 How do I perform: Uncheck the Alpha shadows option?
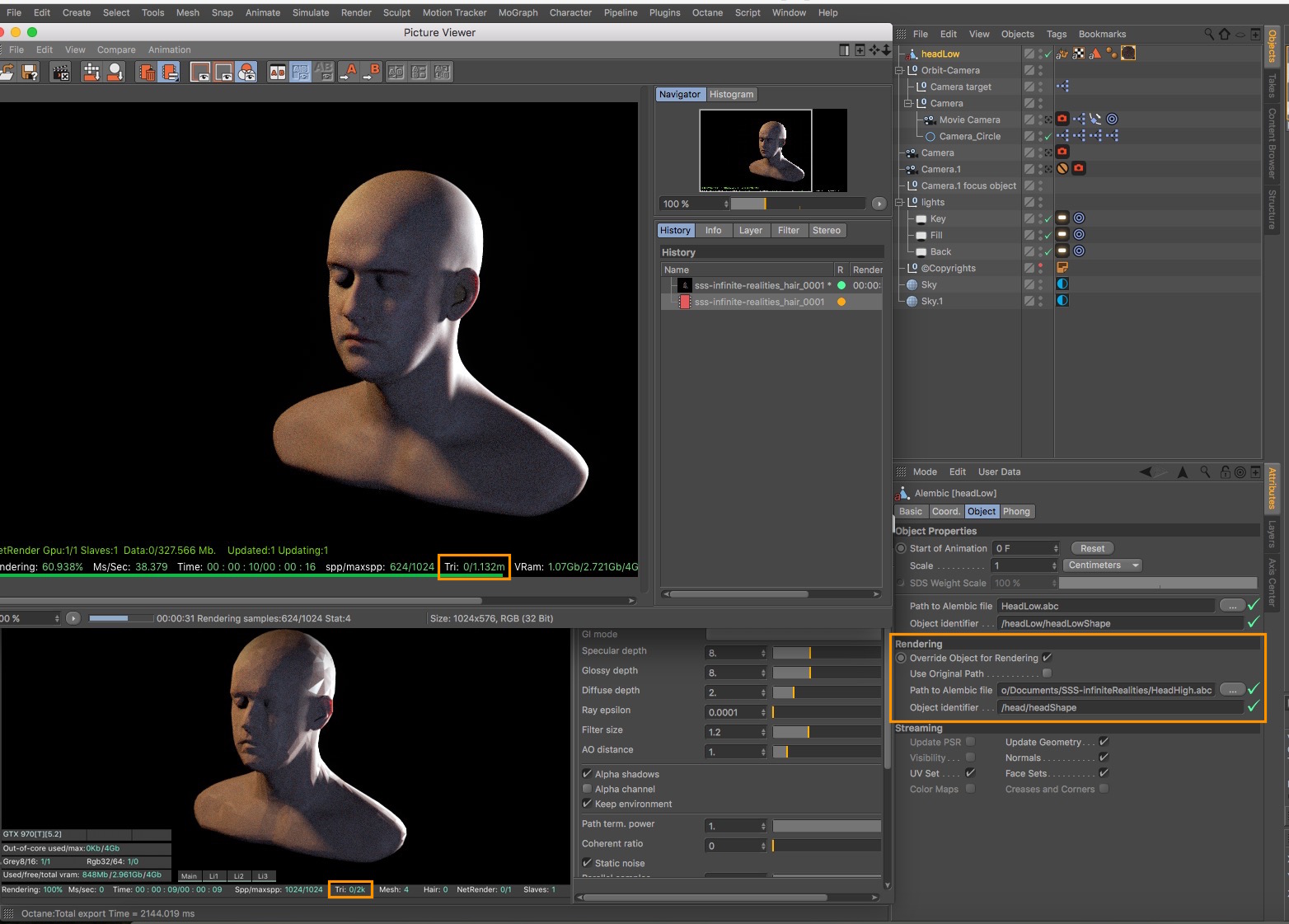pyautogui.click(x=588, y=774)
